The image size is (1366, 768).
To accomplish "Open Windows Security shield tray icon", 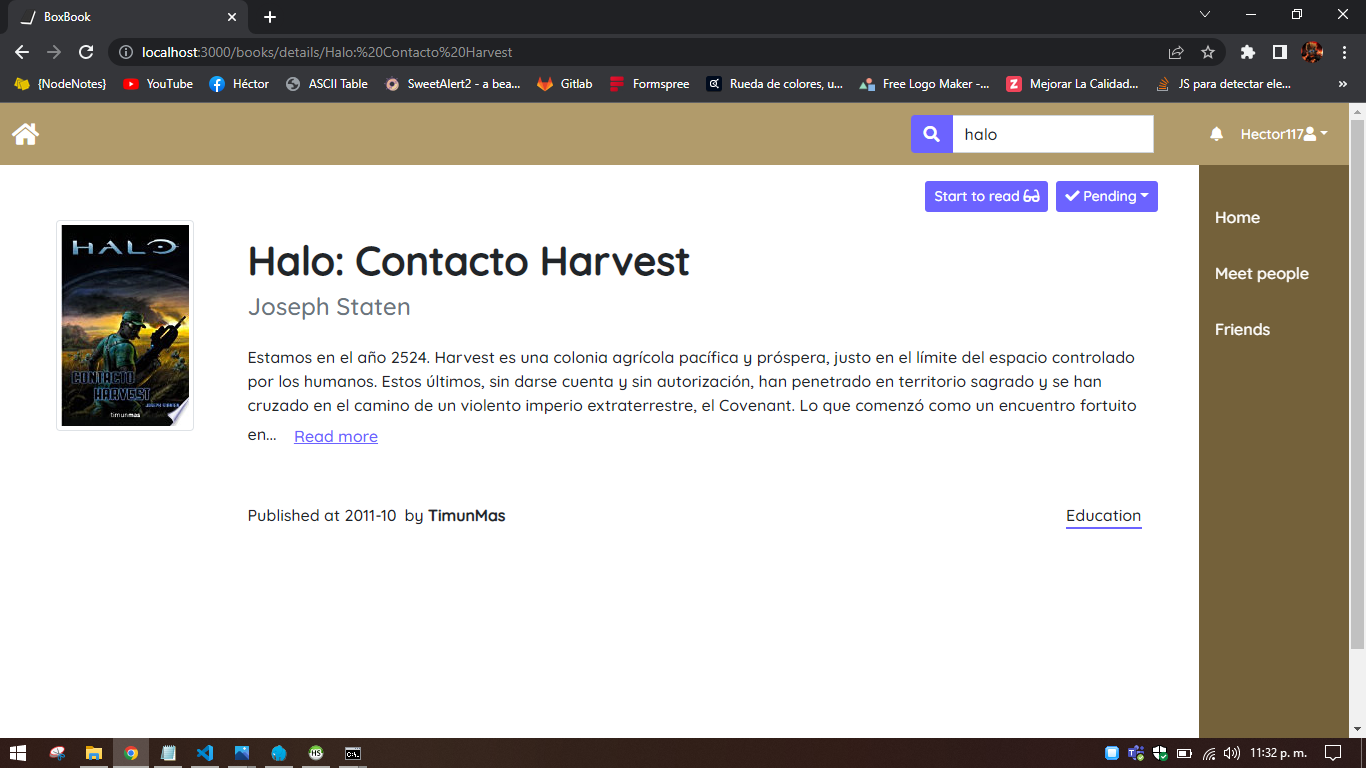I will coord(1160,753).
